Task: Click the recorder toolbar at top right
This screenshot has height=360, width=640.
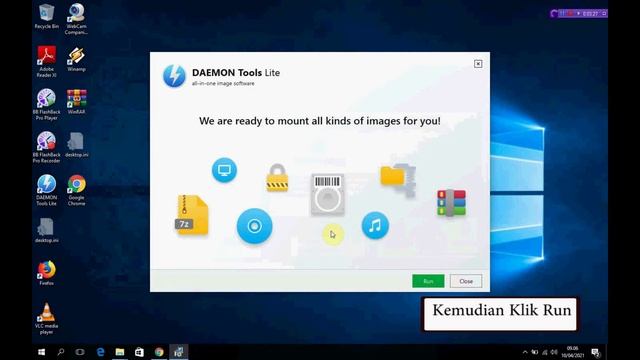Action: [x=578, y=13]
